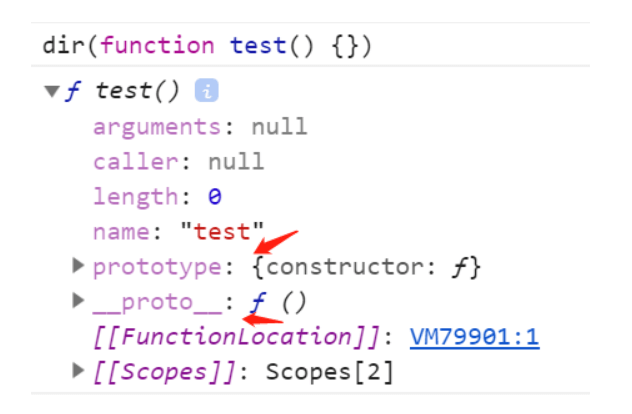The width and height of the screenshot is (632, 414).
Task: Click the name value "test" string
Action: [x=222, y=231]
